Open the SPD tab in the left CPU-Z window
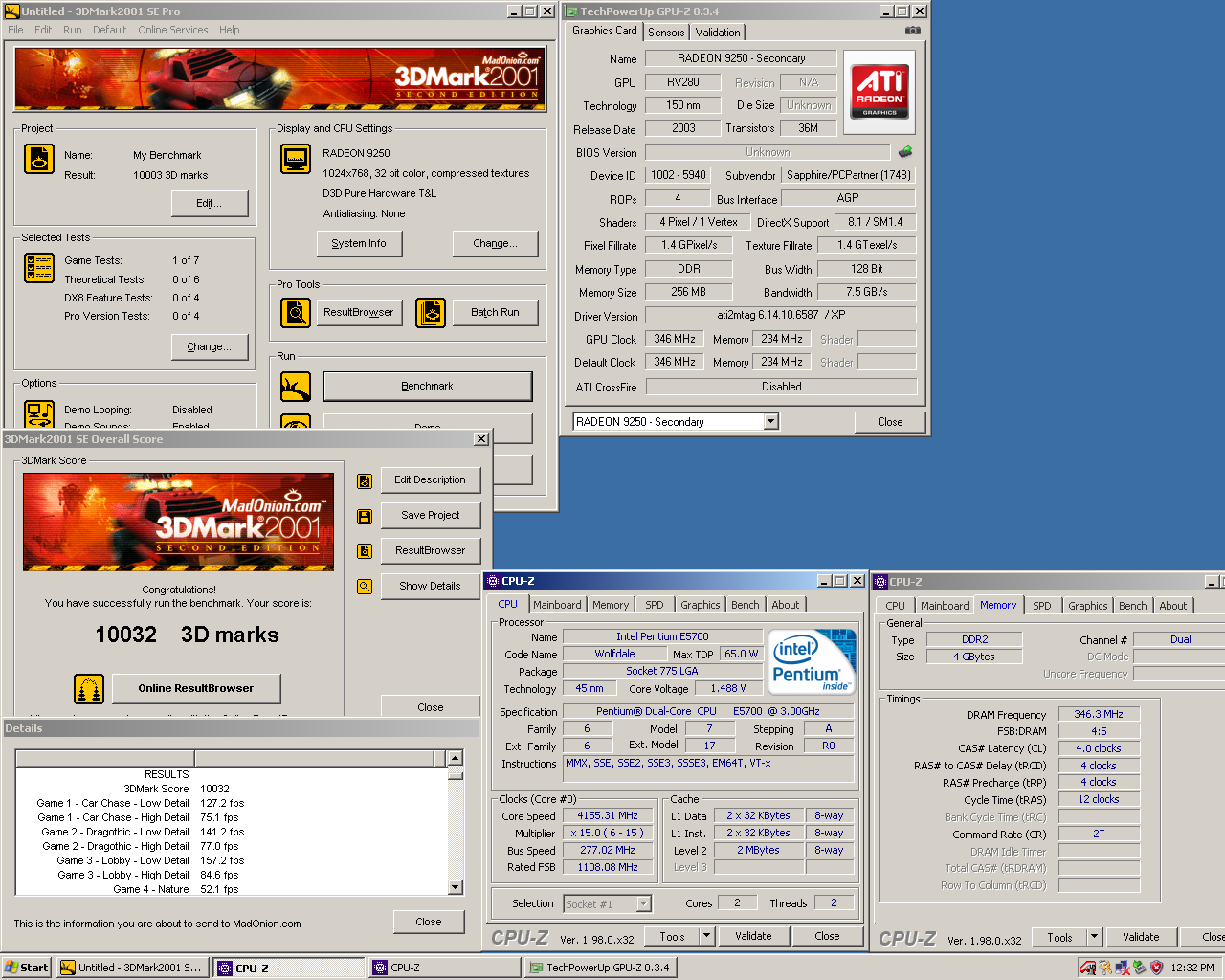Image resolution: width=1225 pixels, height=980 pixels. point(654,605)
